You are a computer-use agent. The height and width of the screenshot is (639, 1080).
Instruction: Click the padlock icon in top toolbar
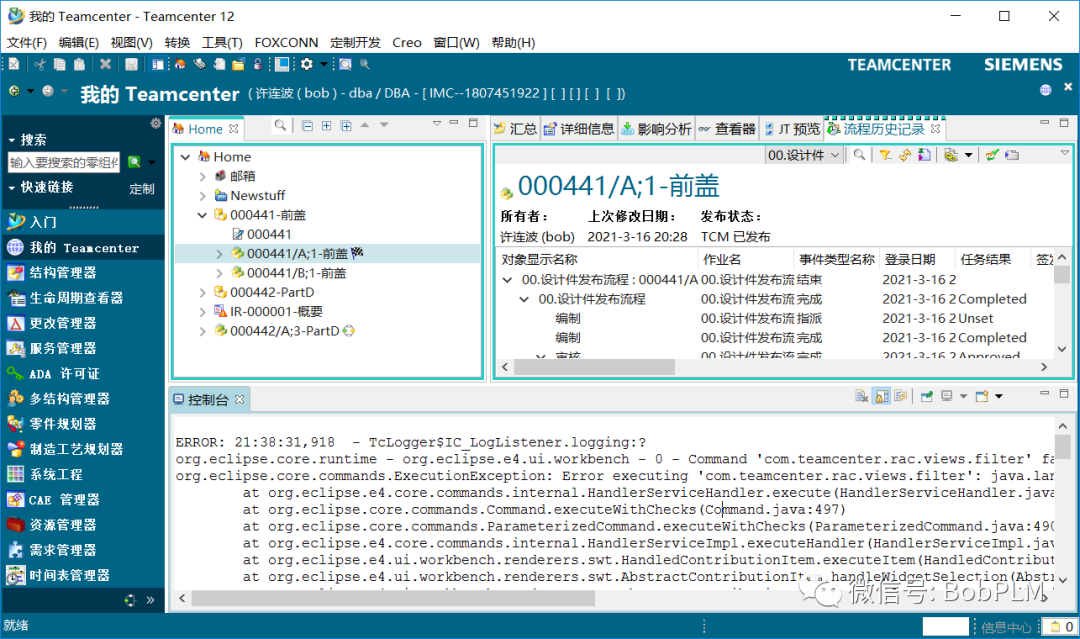click(x=258, y=64)
